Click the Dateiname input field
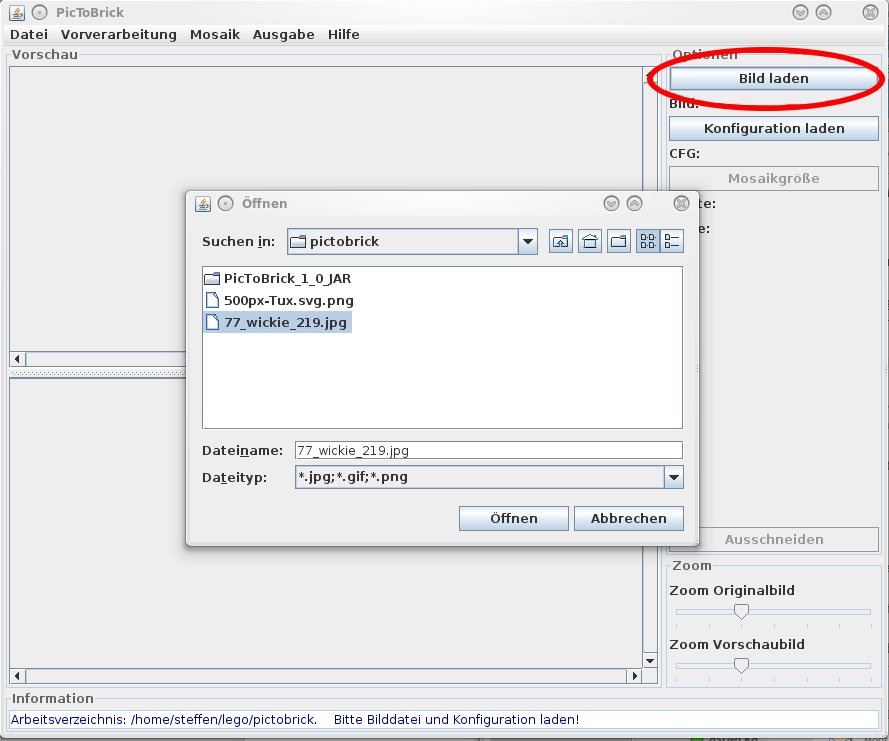The image size is (889, 741). 489,451
